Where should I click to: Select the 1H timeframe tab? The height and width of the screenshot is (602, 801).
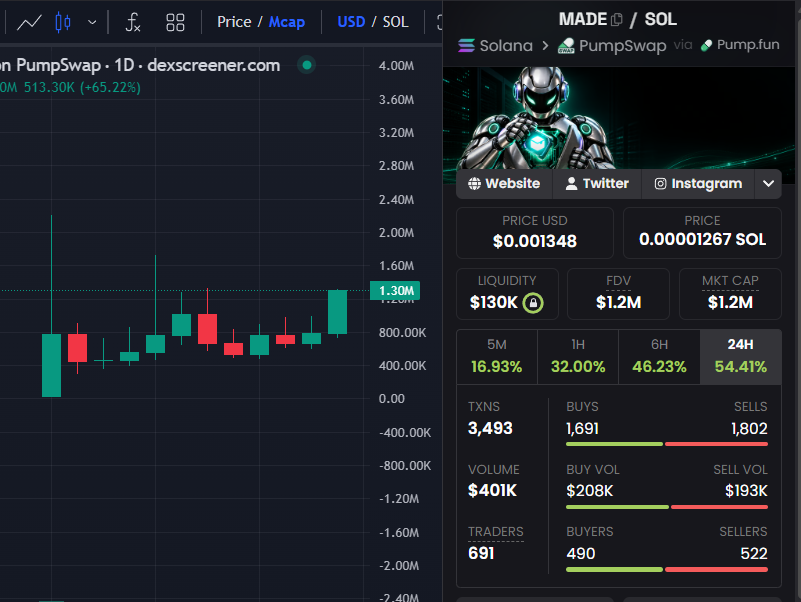[x=578, y=356]
